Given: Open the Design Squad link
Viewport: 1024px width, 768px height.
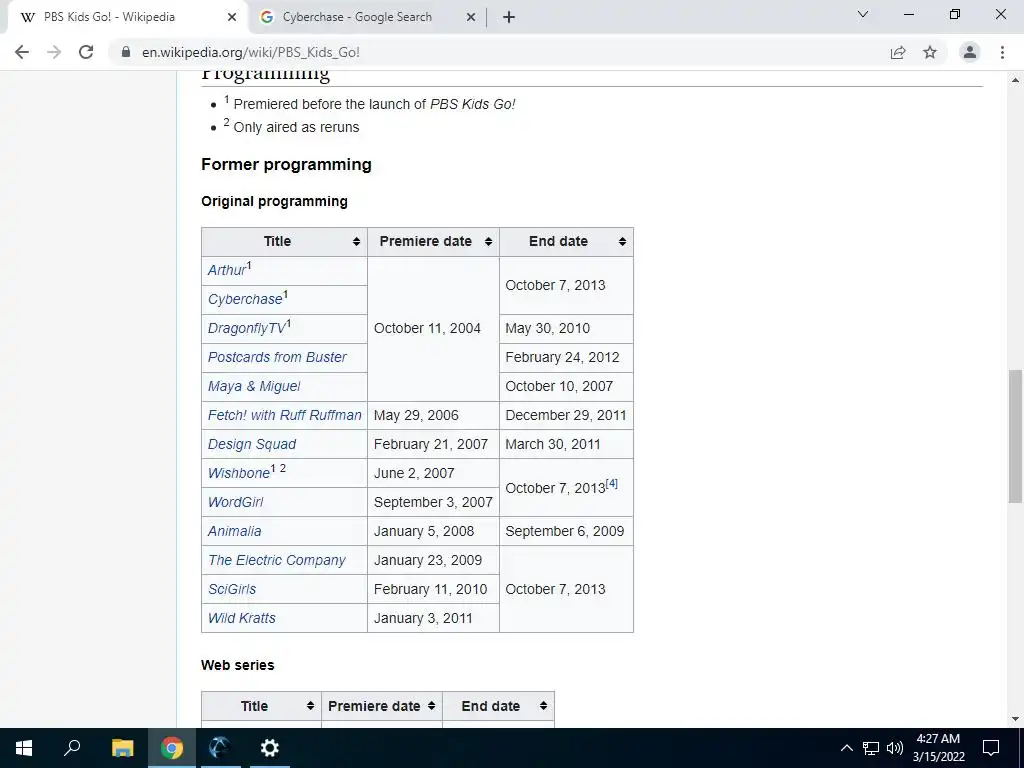Looking at the screenshot, I should 251,444.
